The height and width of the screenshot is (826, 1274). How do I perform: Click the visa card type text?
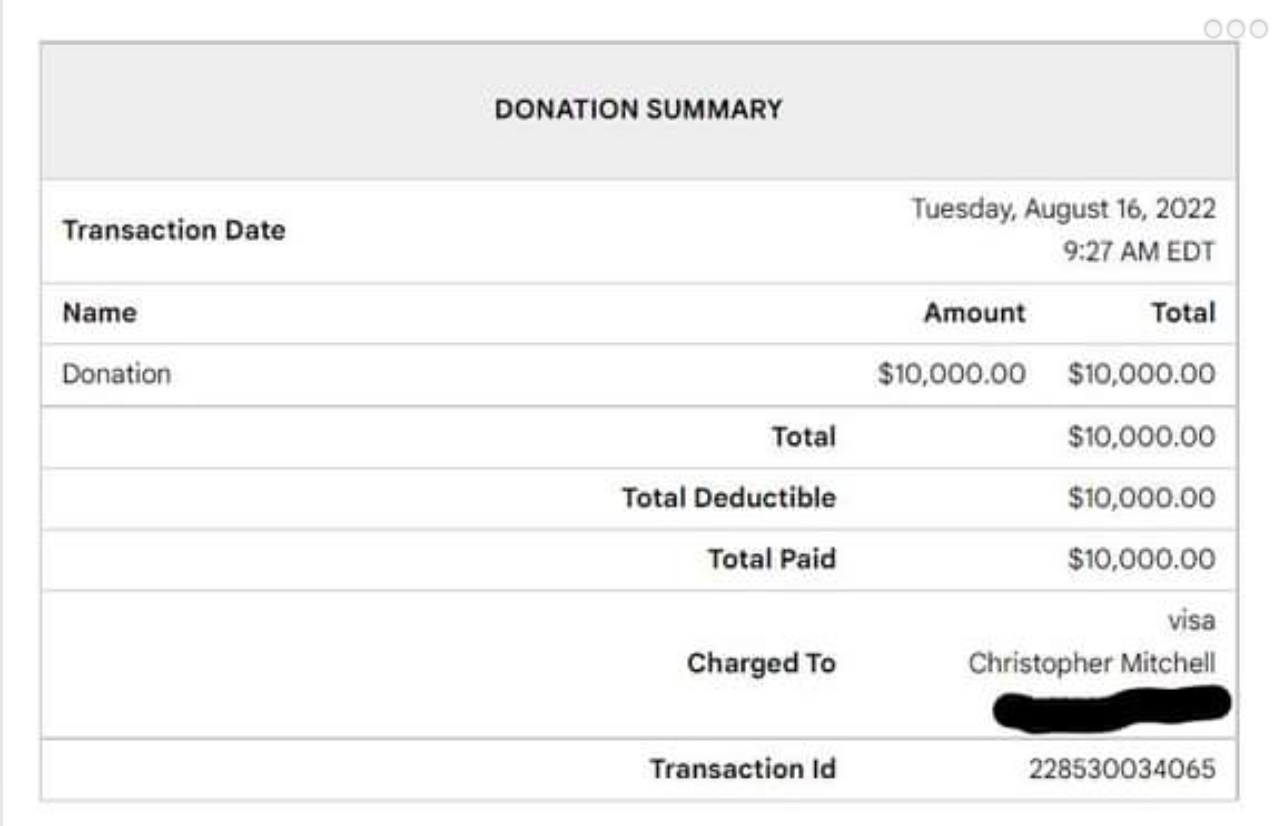1192,621
